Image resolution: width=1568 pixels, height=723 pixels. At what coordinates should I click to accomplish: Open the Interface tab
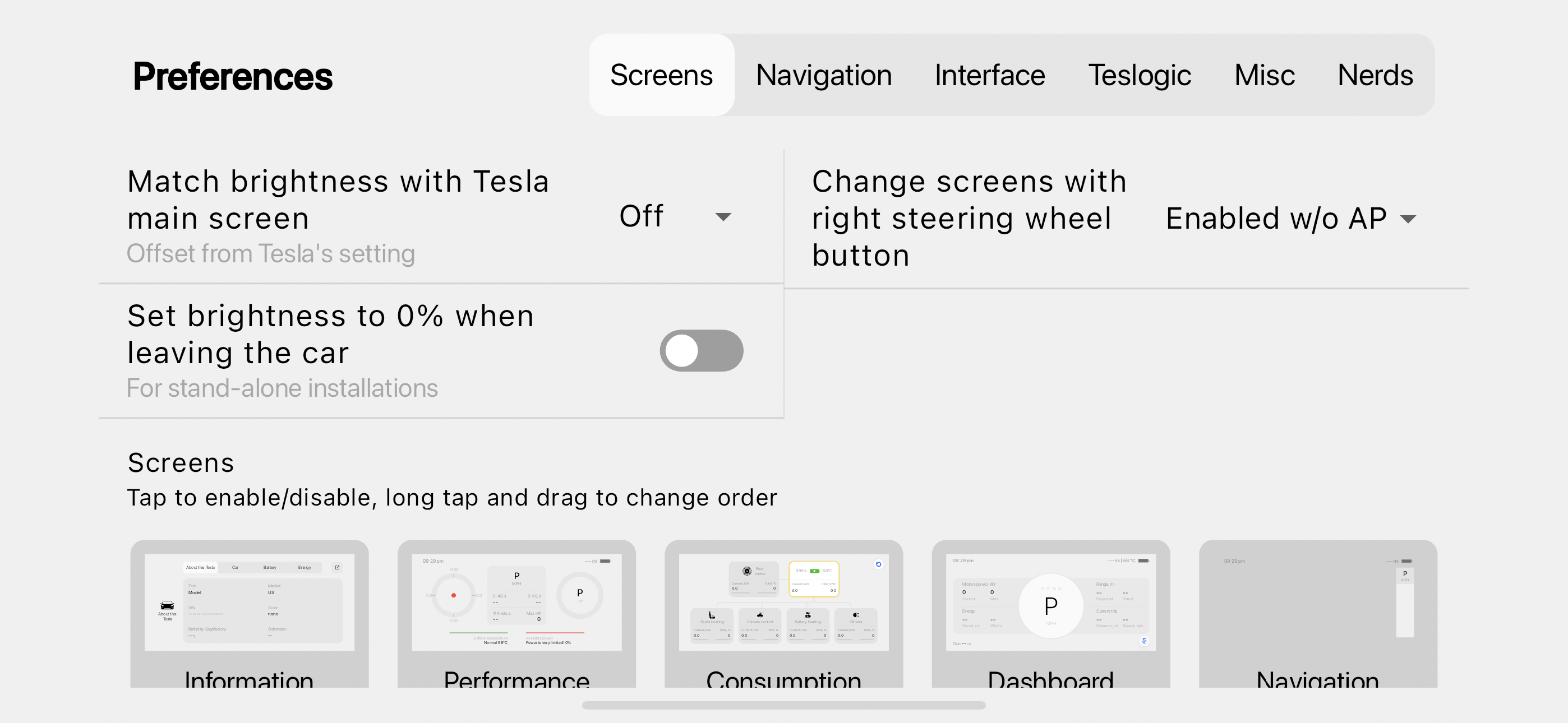click(x=990, y=76)
